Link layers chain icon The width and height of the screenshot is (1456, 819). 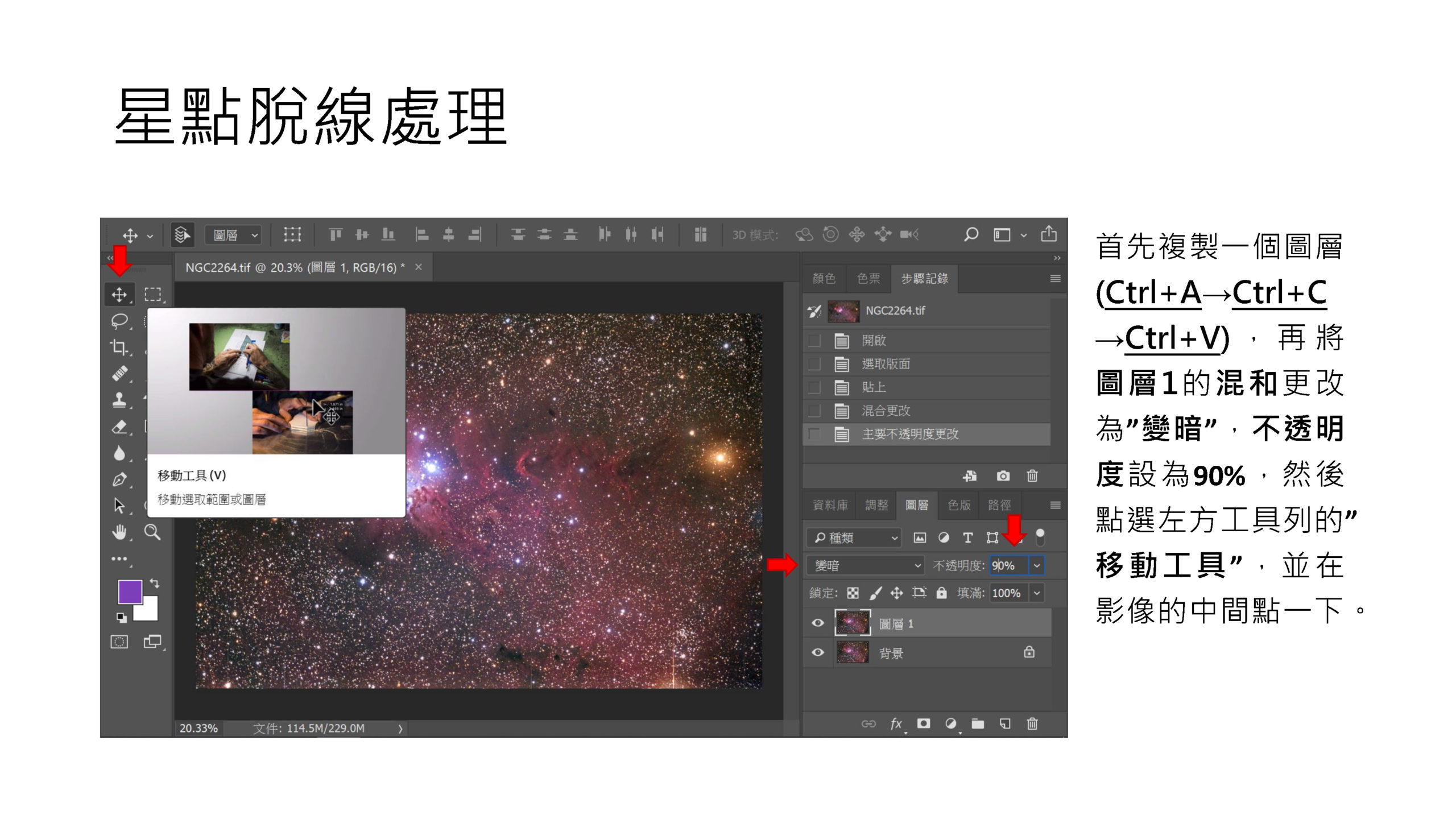point(868,723)
